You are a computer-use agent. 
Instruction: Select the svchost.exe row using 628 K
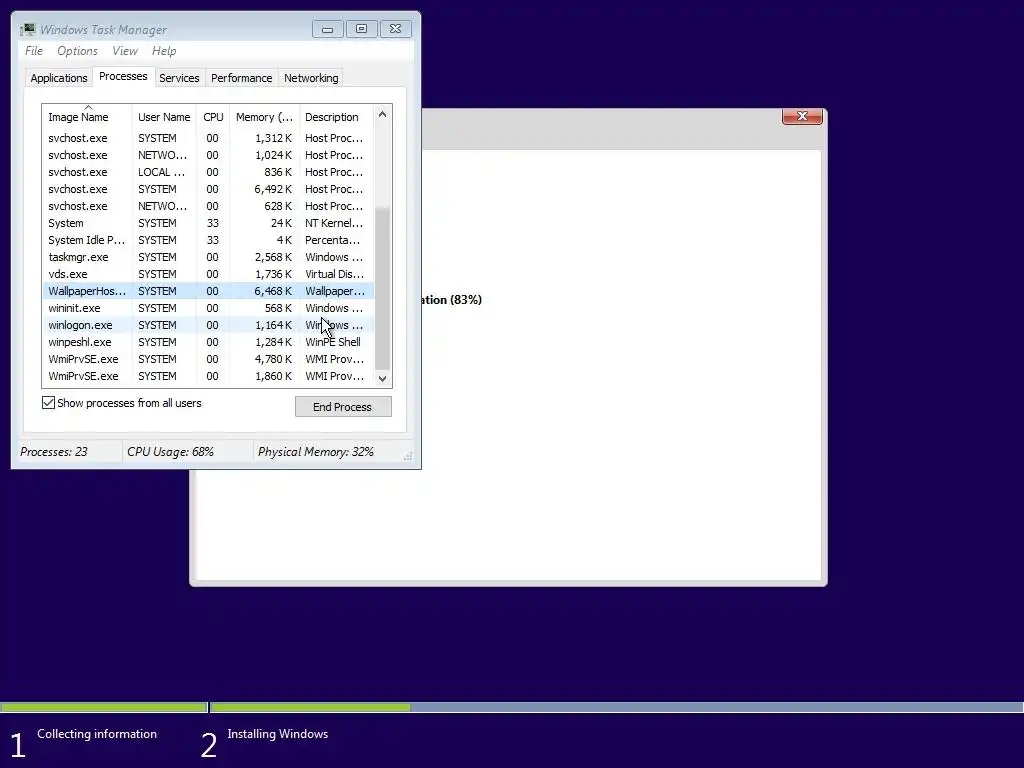(208, 206)
